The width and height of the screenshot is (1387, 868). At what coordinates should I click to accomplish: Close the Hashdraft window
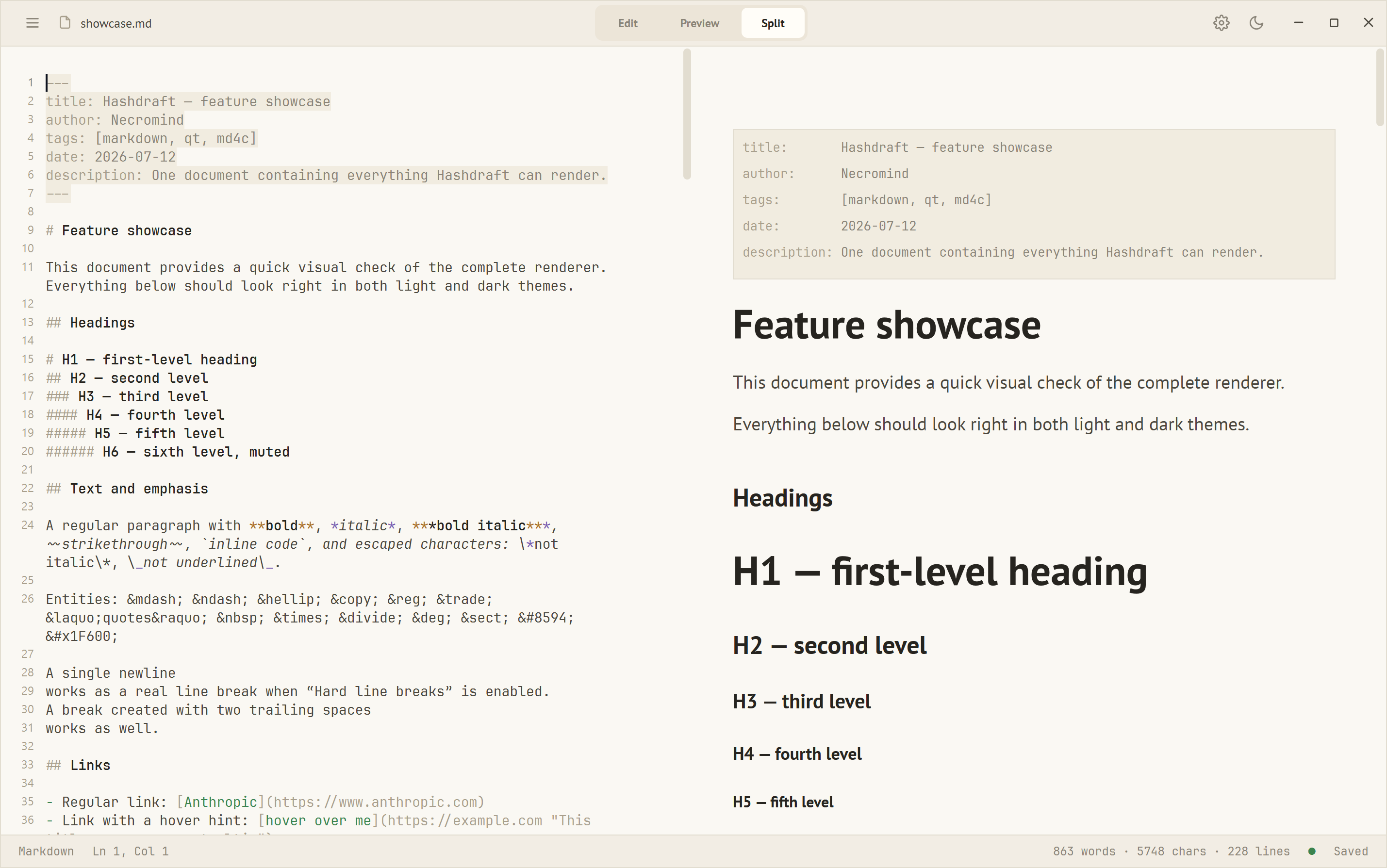(1369, 23)
